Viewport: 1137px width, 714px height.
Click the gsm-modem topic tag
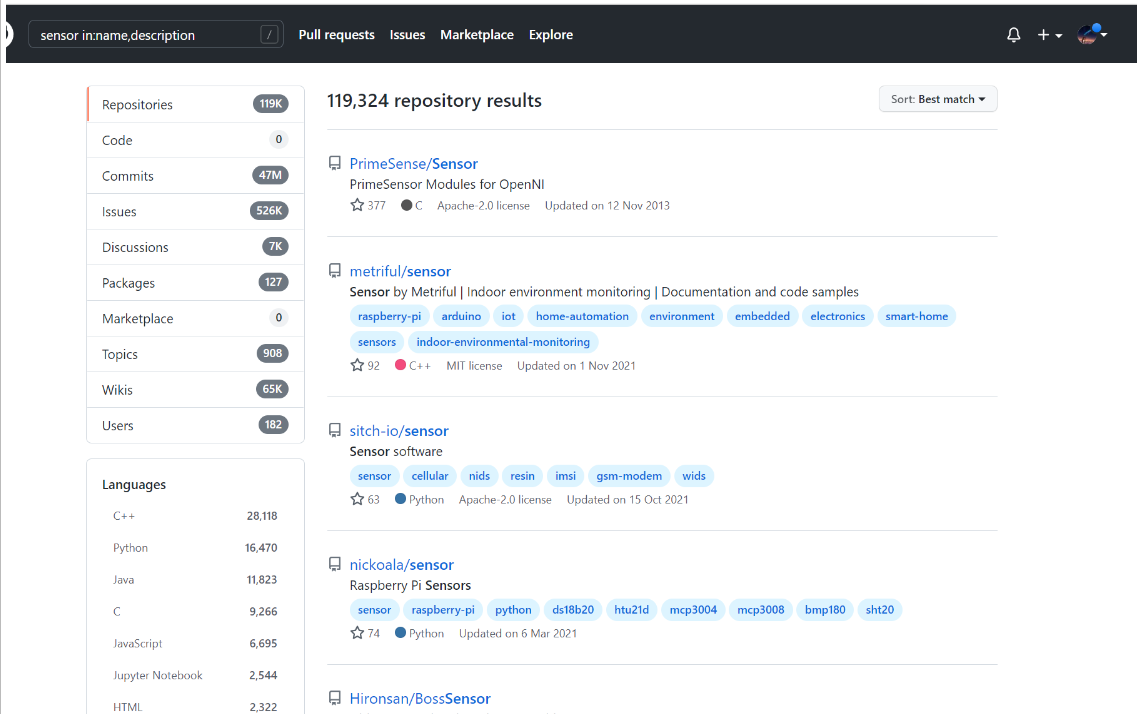pyautogui.click(x=629, y=476)
